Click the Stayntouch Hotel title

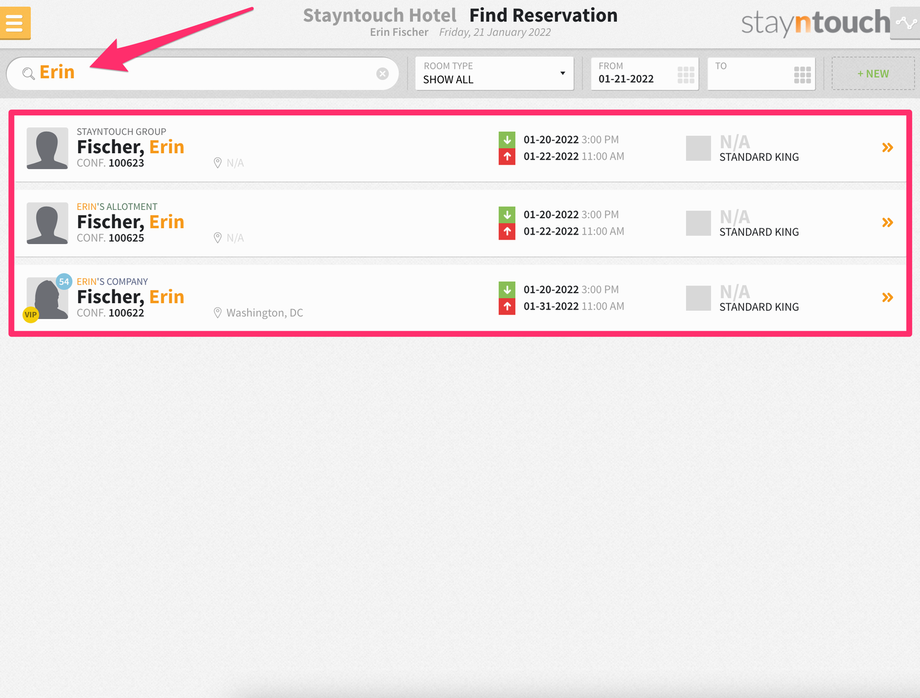379,15
